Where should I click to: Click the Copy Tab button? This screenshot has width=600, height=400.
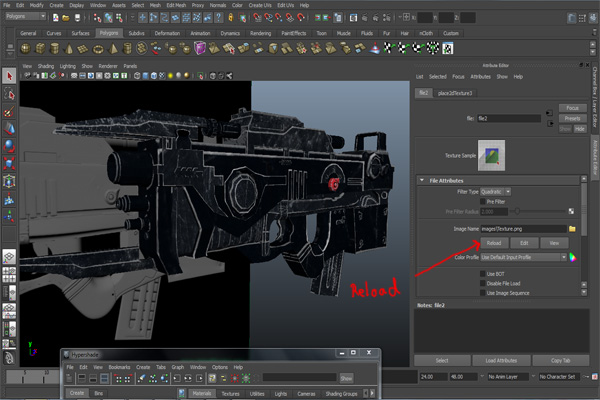[561, 361]
